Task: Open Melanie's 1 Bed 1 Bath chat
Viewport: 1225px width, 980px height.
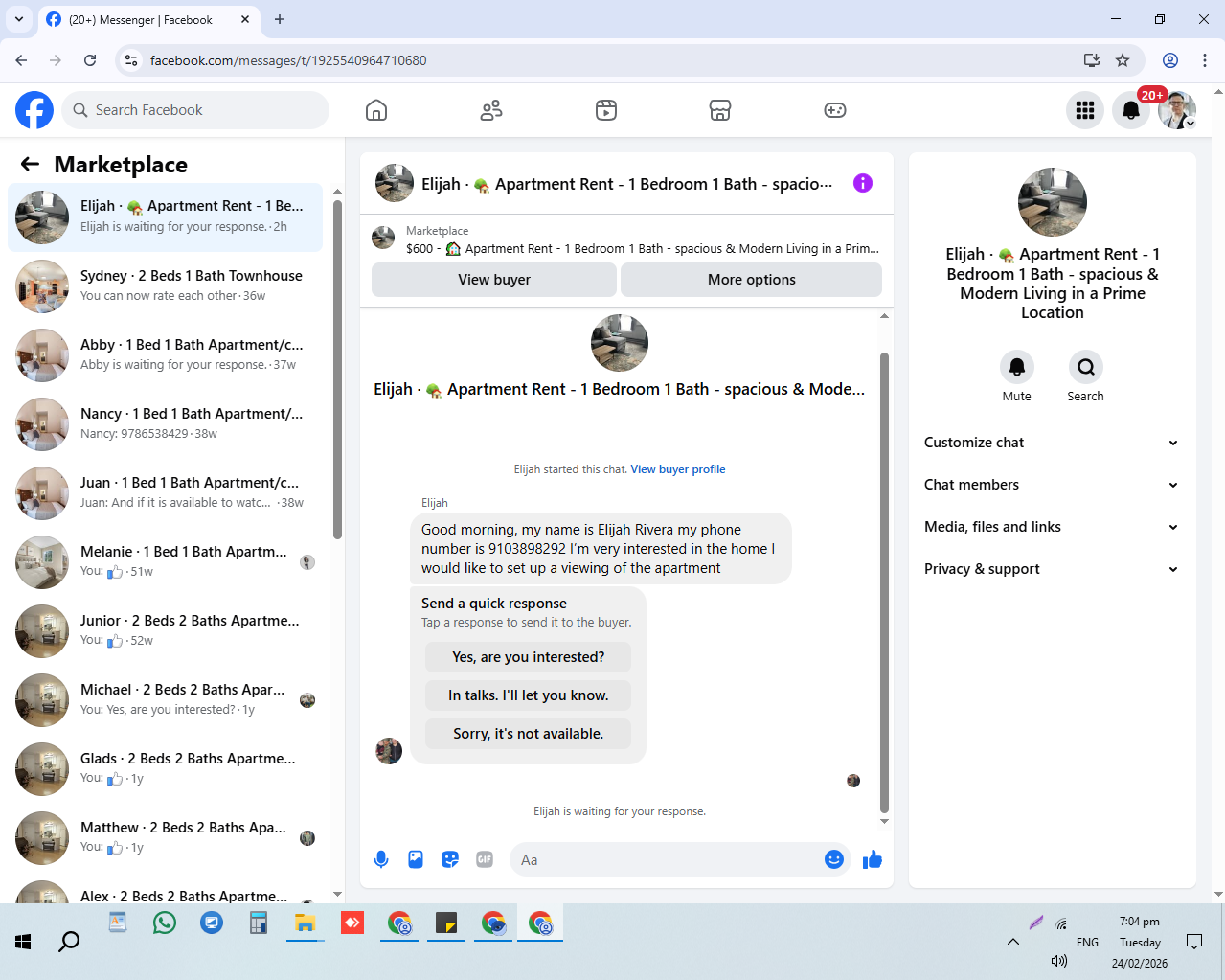Action: click(x=165, y=562)
